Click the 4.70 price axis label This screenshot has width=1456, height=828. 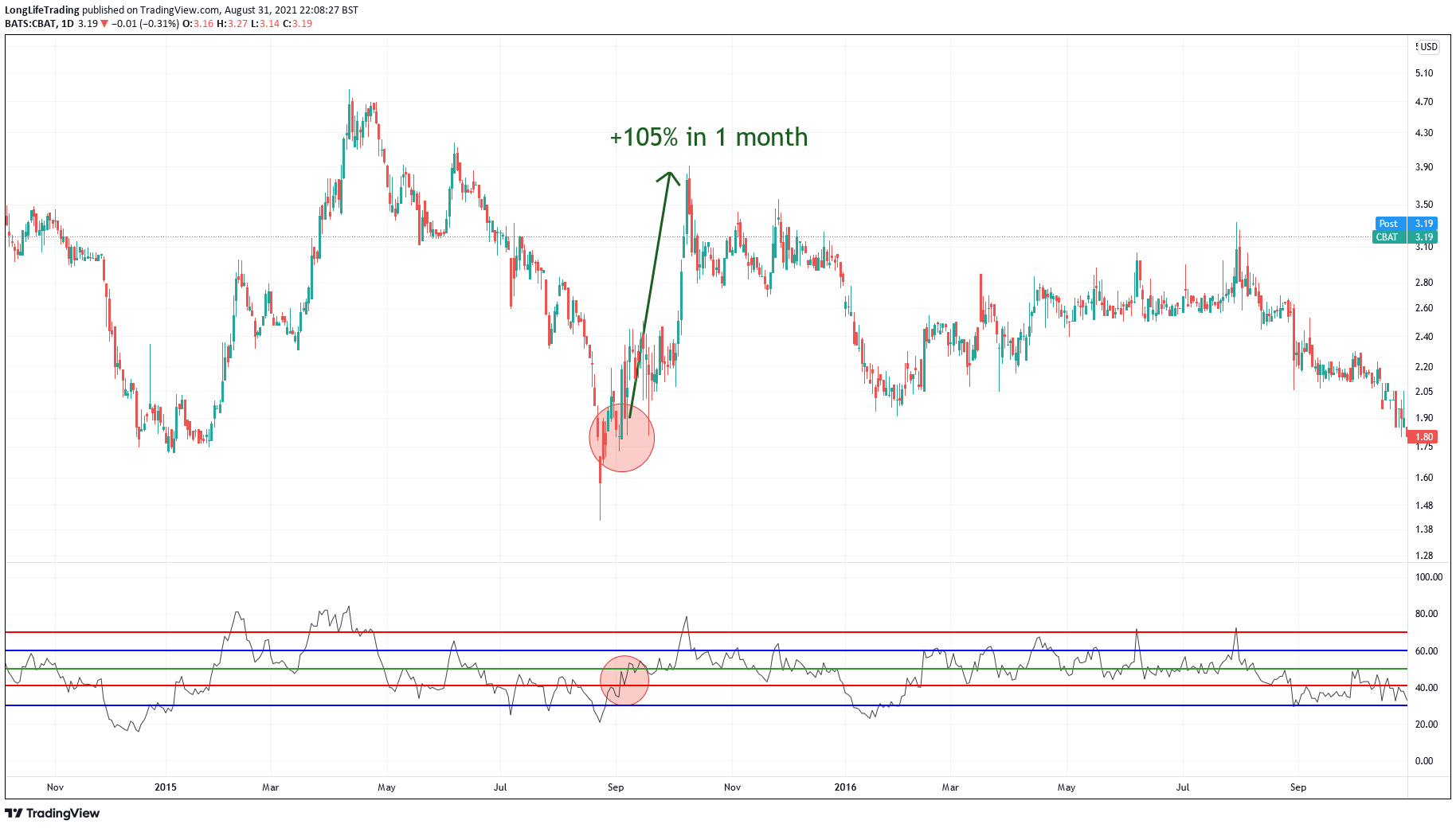1424,102
